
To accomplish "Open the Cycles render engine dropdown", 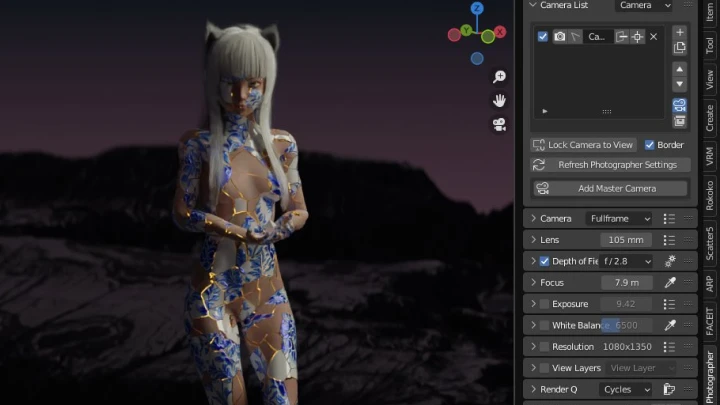I will pyautogui.click(x=625, y=389).
